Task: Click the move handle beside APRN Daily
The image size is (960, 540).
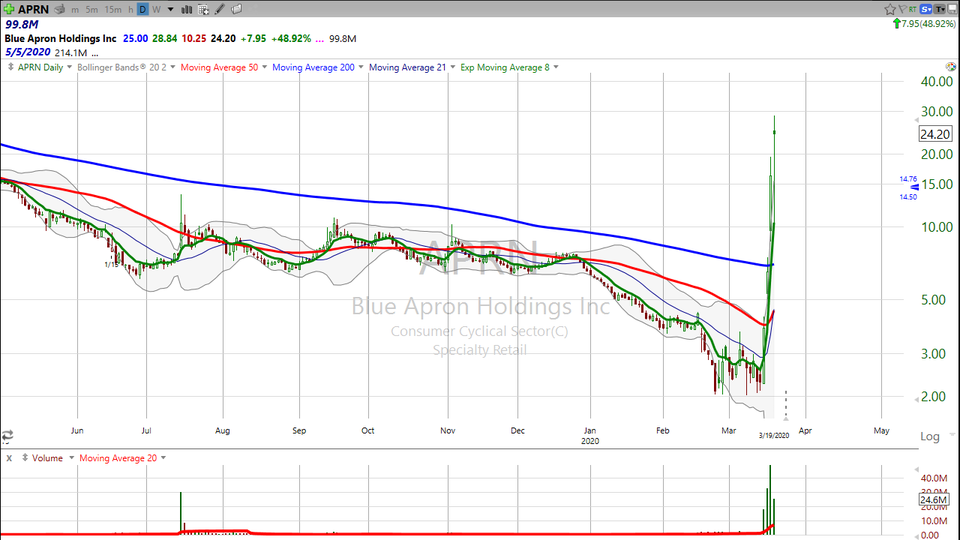Action: 10,67
